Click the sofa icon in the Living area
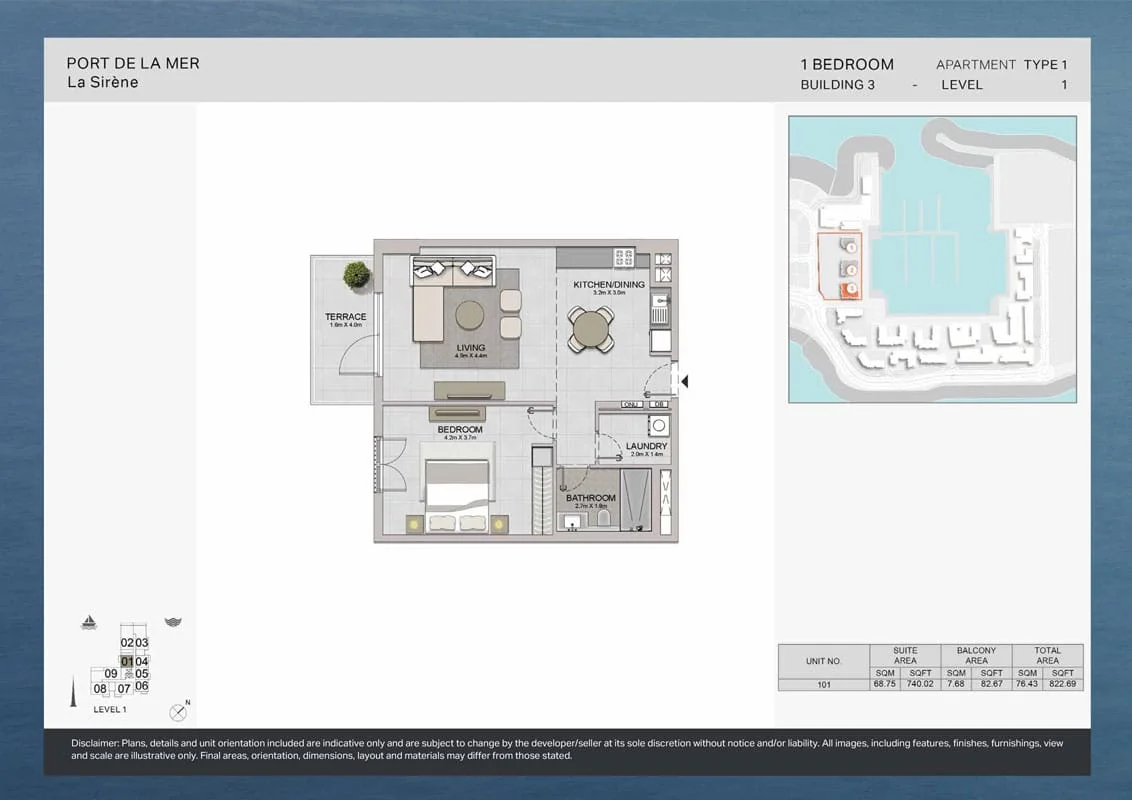Screen dimensions: 1132x800 (x=452, y=272)
